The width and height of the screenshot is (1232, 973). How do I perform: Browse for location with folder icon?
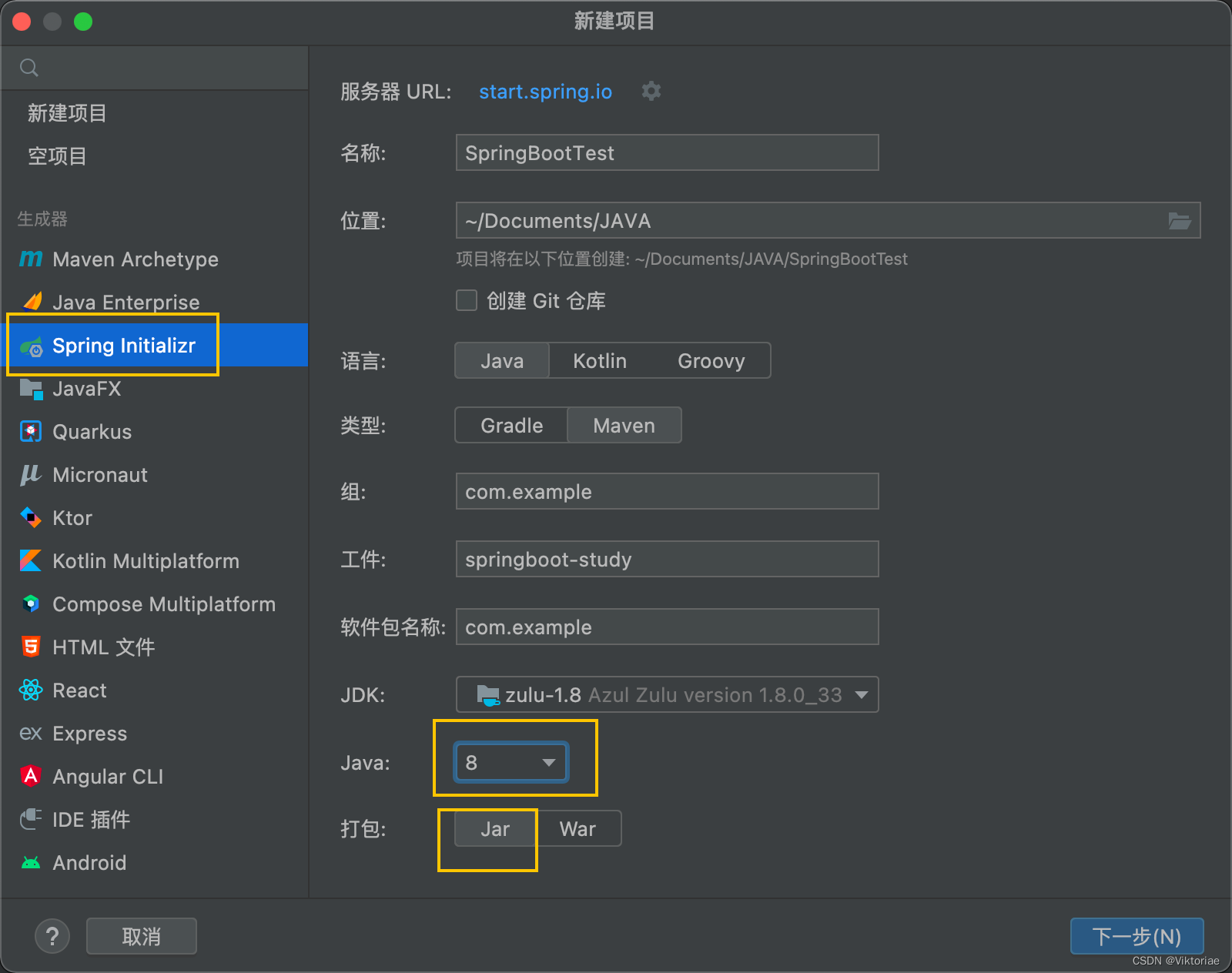click(1180, 221)
